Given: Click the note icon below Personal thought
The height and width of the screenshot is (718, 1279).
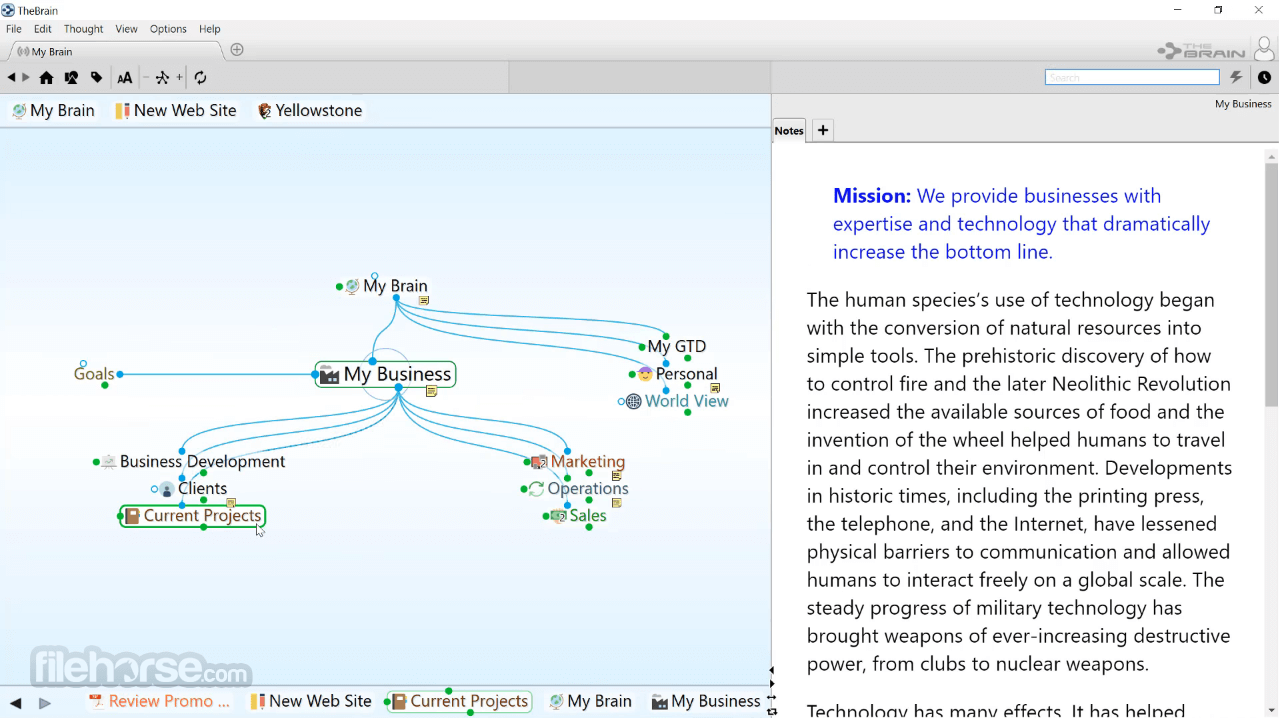Looking at the screenshot, I should point(715,388).
